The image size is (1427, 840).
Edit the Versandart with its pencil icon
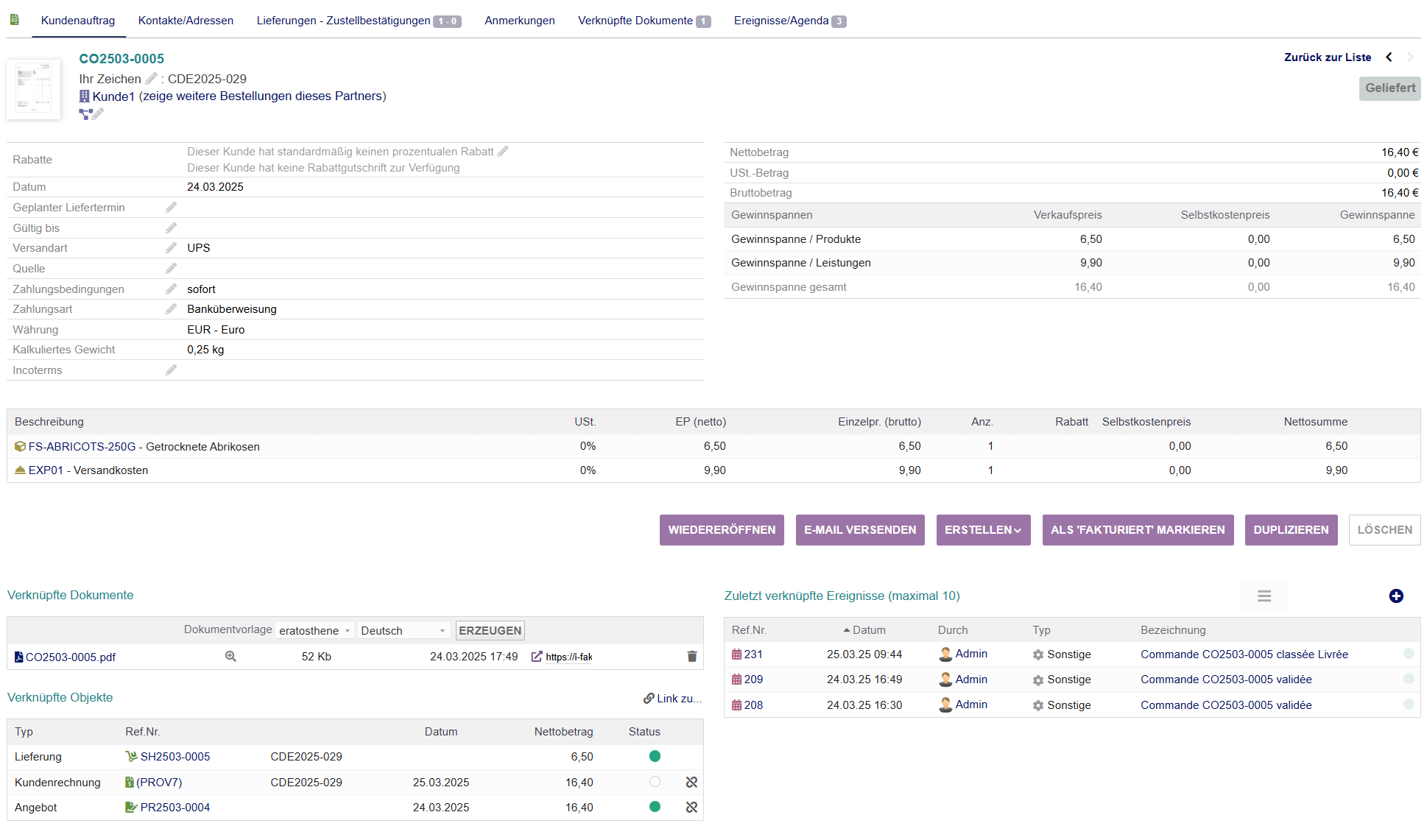tap(171, 248)
